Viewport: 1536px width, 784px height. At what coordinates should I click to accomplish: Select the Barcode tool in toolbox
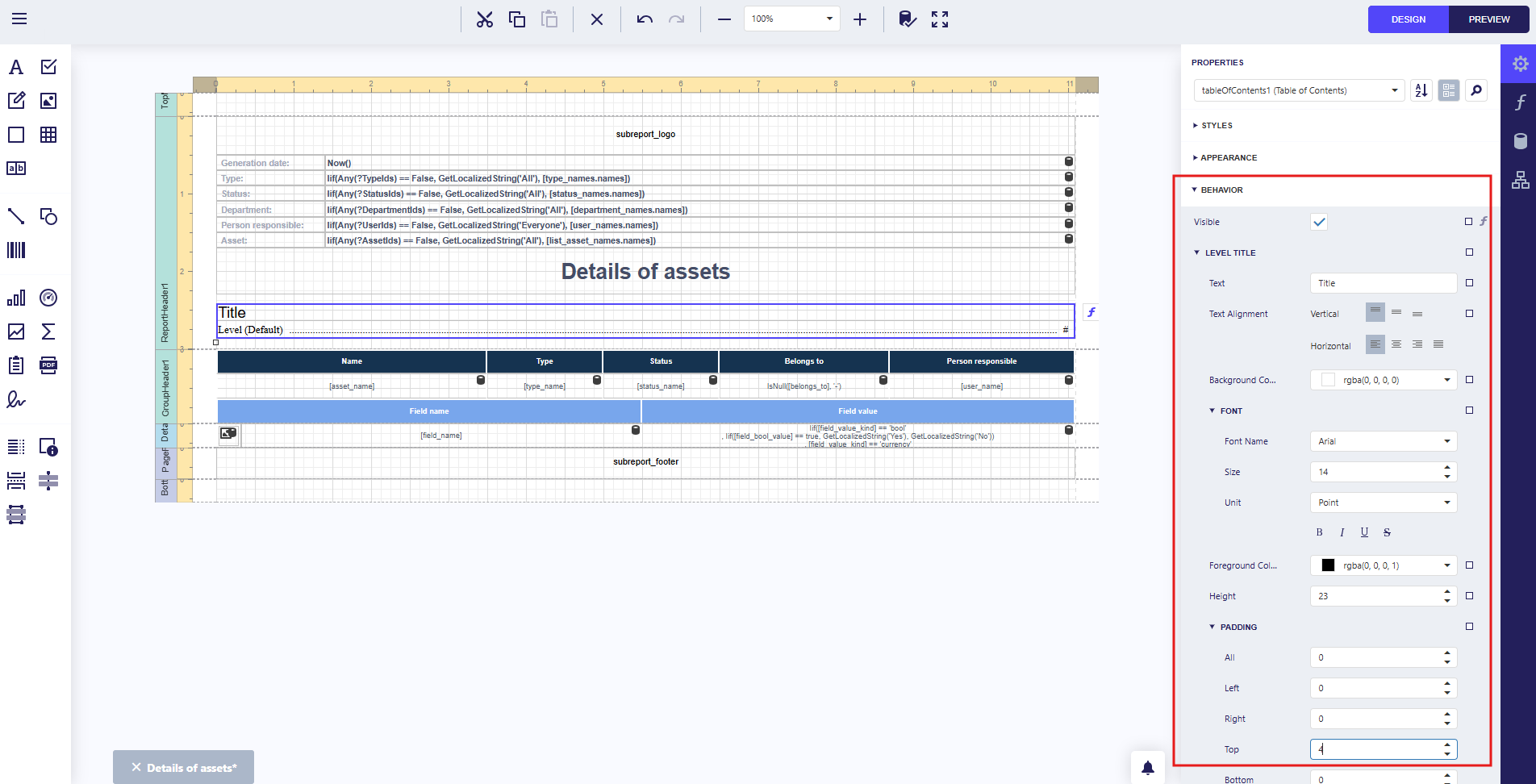[x=16, y=250]
